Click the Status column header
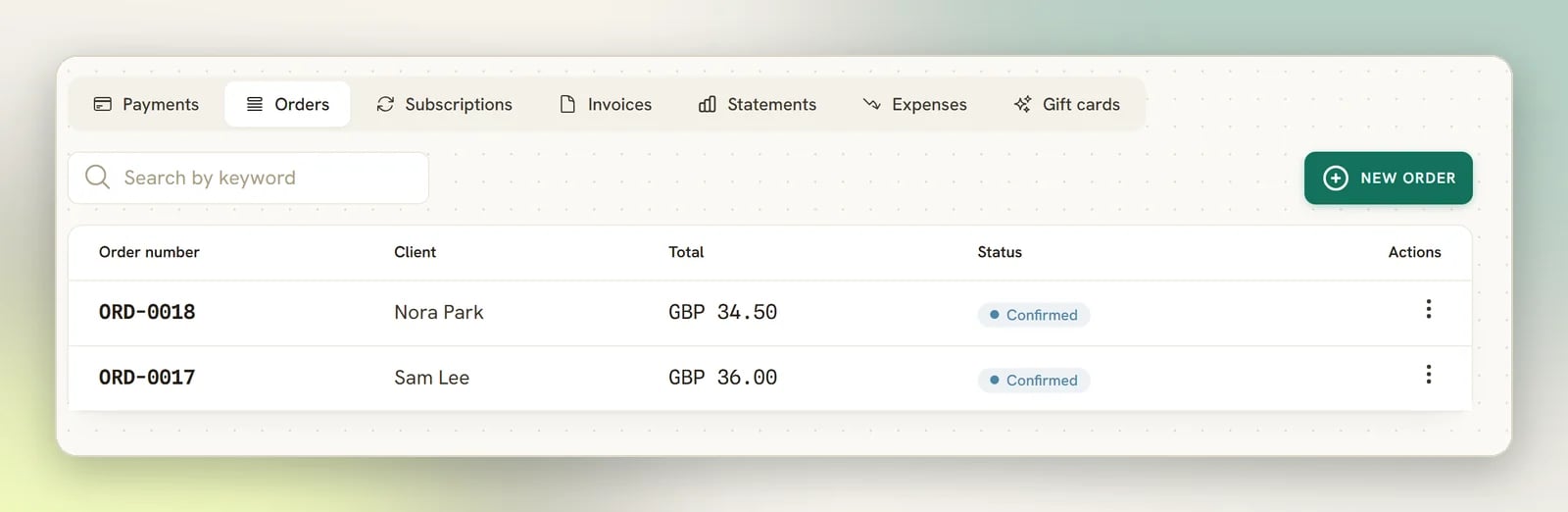Image resolution: width=1568 pixels, height=512 pixels. pyautogui.click(x=1000, y=252)
